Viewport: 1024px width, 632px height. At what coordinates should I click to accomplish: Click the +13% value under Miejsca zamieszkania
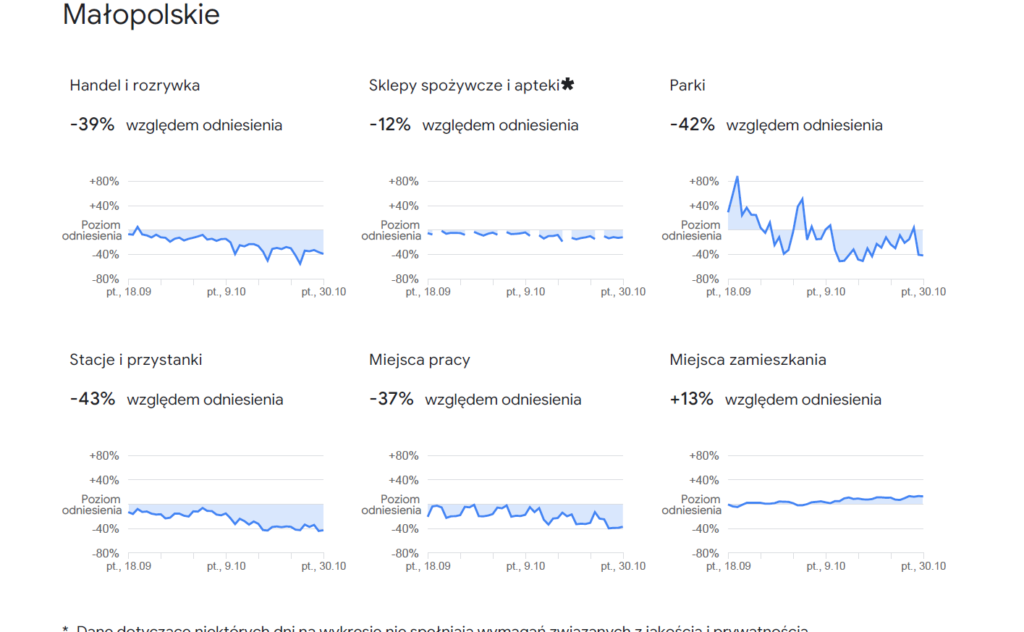692,399
